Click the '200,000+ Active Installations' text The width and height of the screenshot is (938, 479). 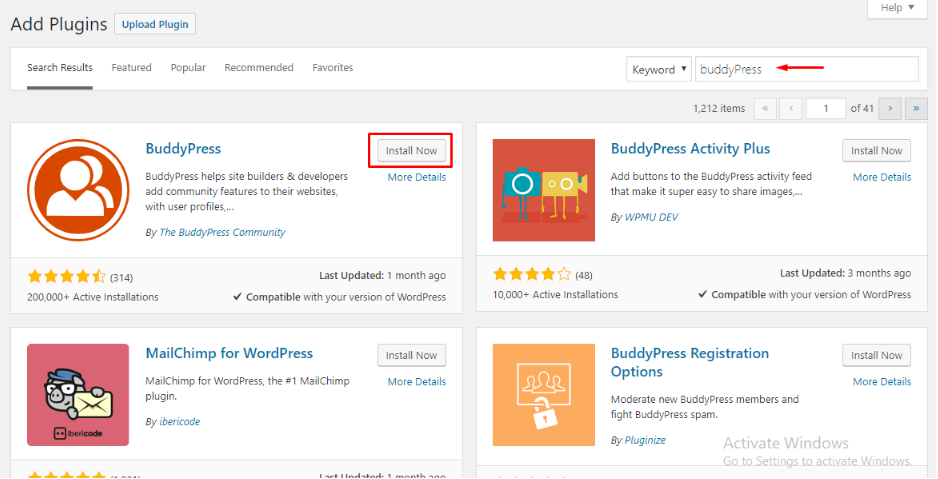(93, 297)
